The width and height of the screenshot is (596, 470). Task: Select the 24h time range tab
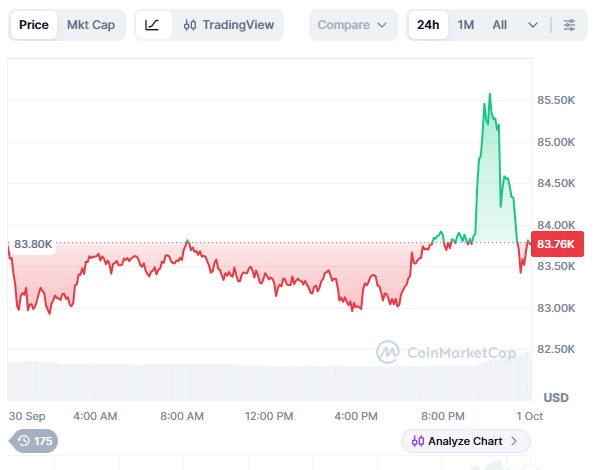click(x=428, y=25)
